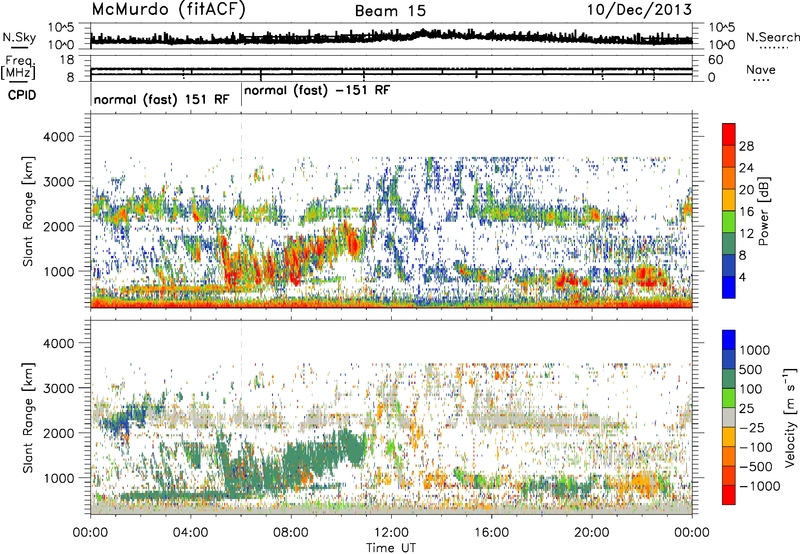Click the date '10/Dec/2013'
800x554 pixels.
[x=640, y=10]
